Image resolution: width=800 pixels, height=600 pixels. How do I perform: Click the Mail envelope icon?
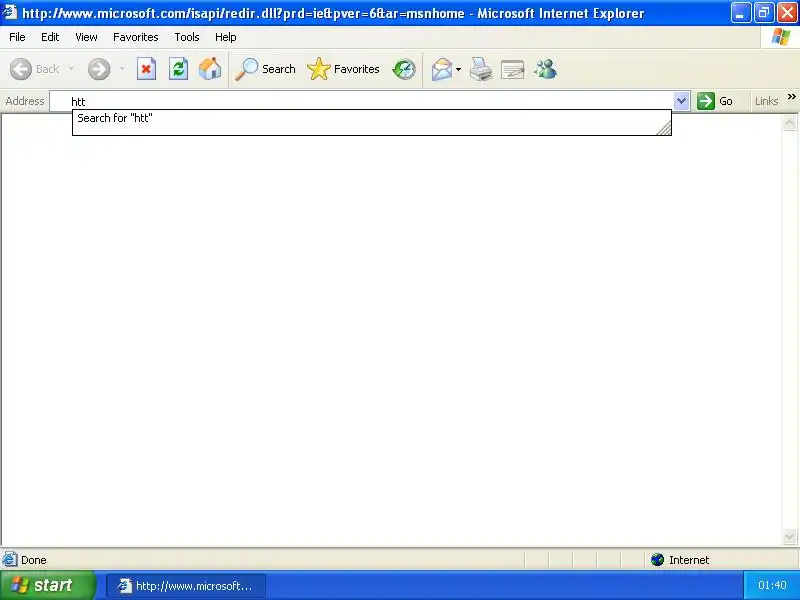[x=441, y=69]
